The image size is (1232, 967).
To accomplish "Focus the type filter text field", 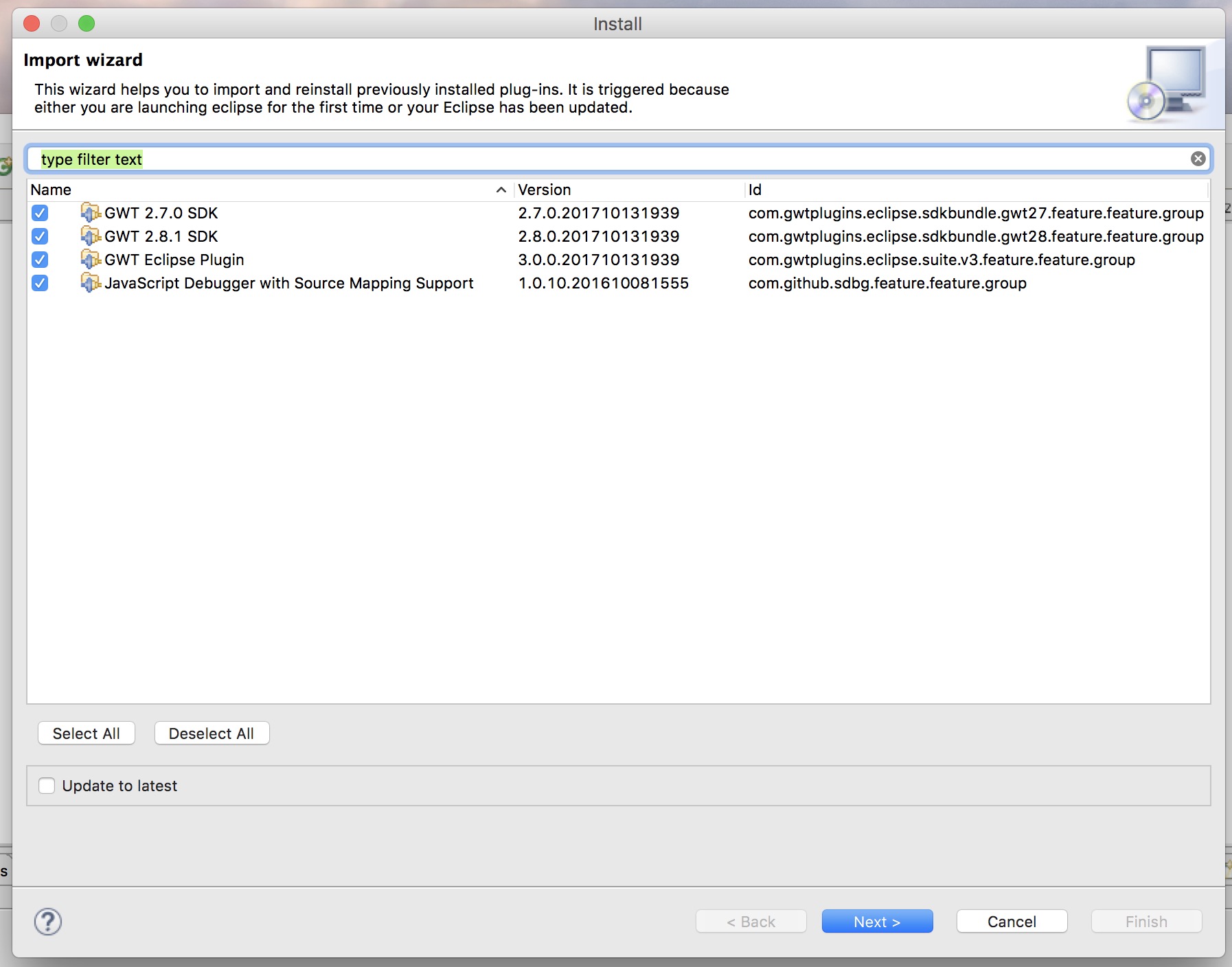I will tap(604, 159).
